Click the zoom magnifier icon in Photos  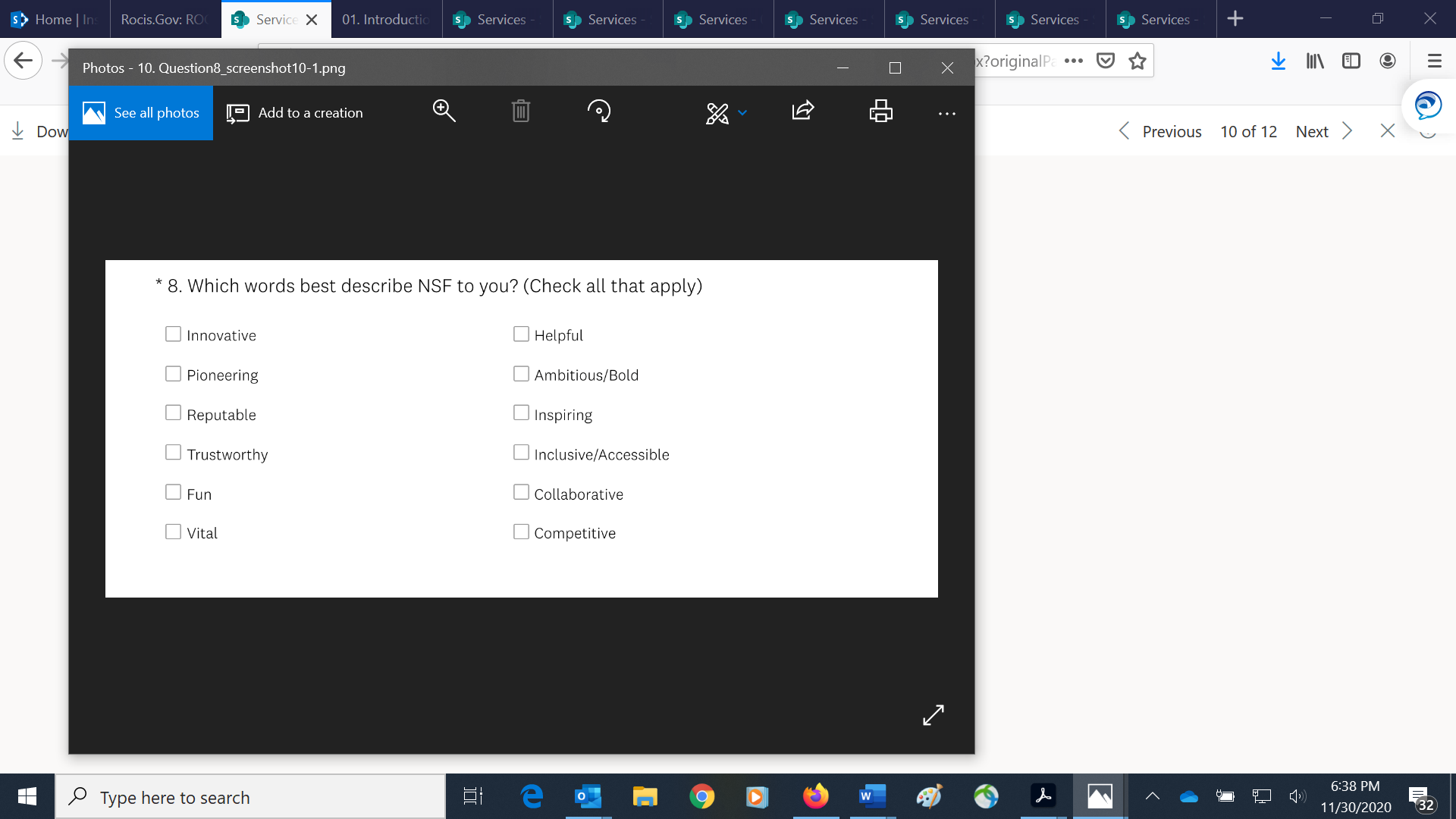point(444,111)
